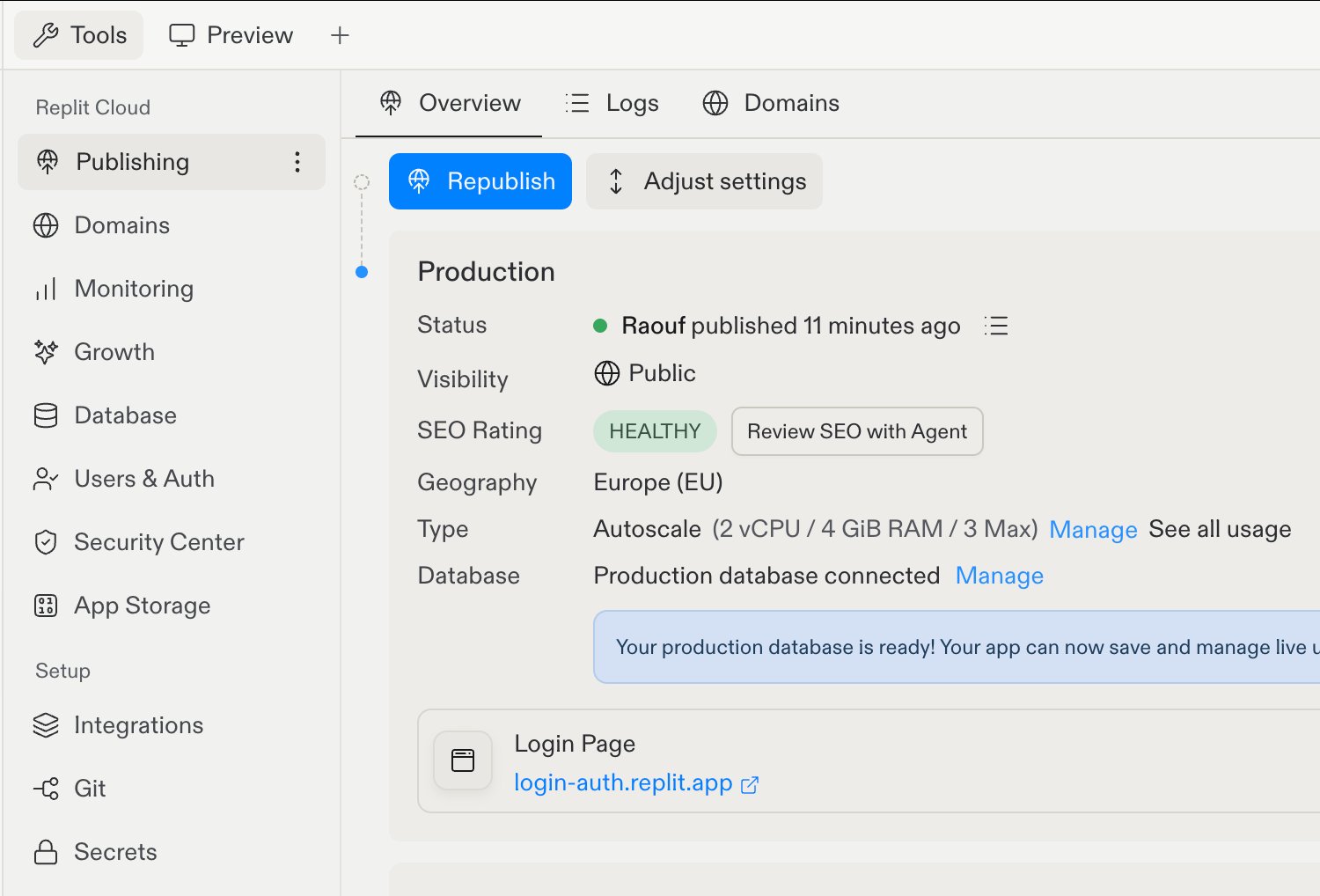Click 'Raouf published 11 minutes ago' text

[x=791, y=326]
